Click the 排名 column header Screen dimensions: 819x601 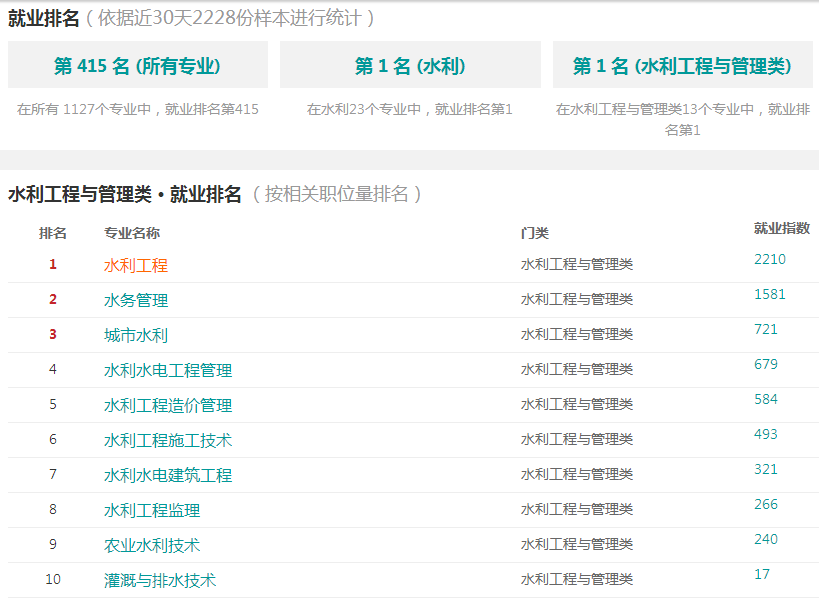click(53, 233)
